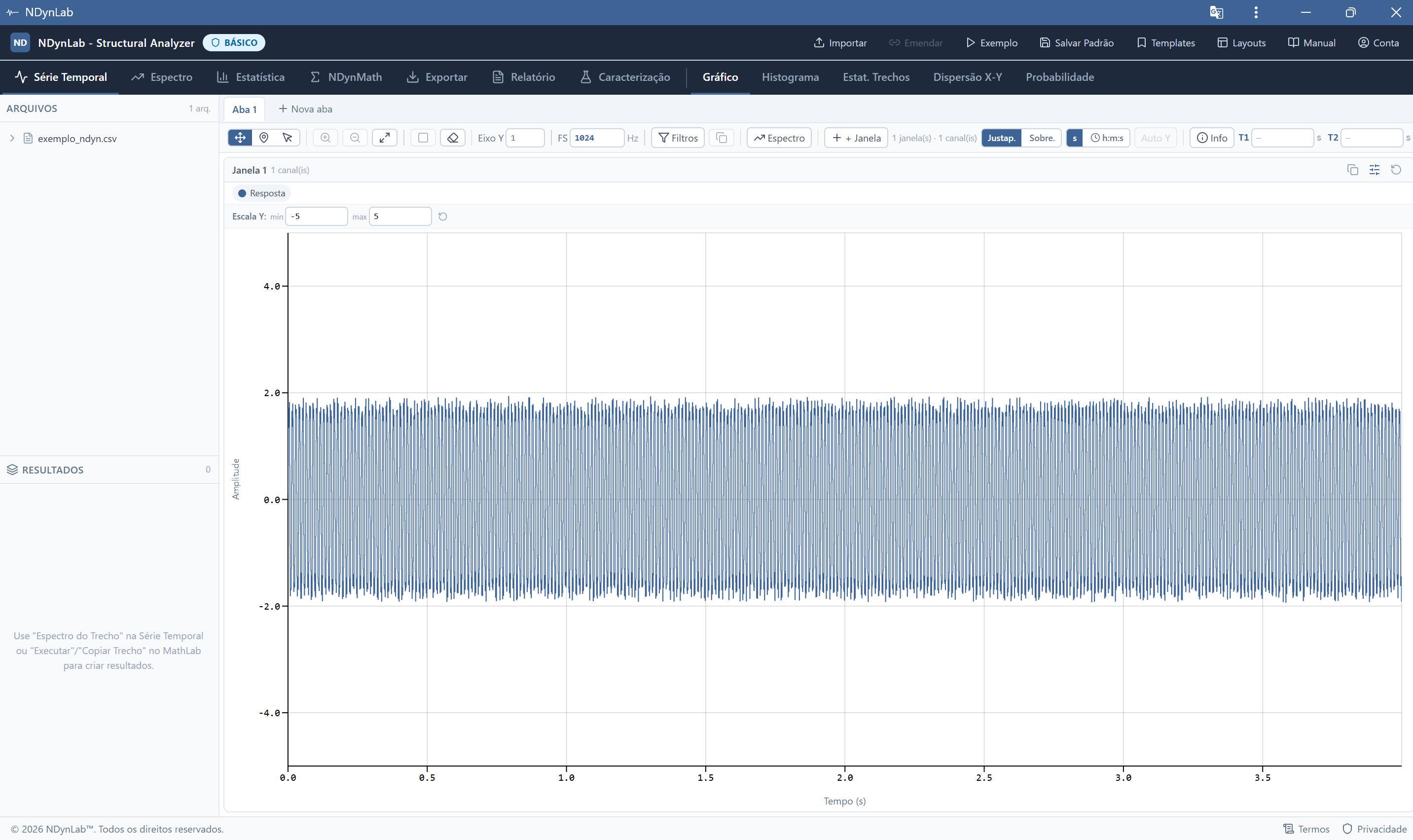Viewport: 1413px width, 840px height.
Task: Switch to Dispersão X-Y sub-tab
Action: point(968,77)
